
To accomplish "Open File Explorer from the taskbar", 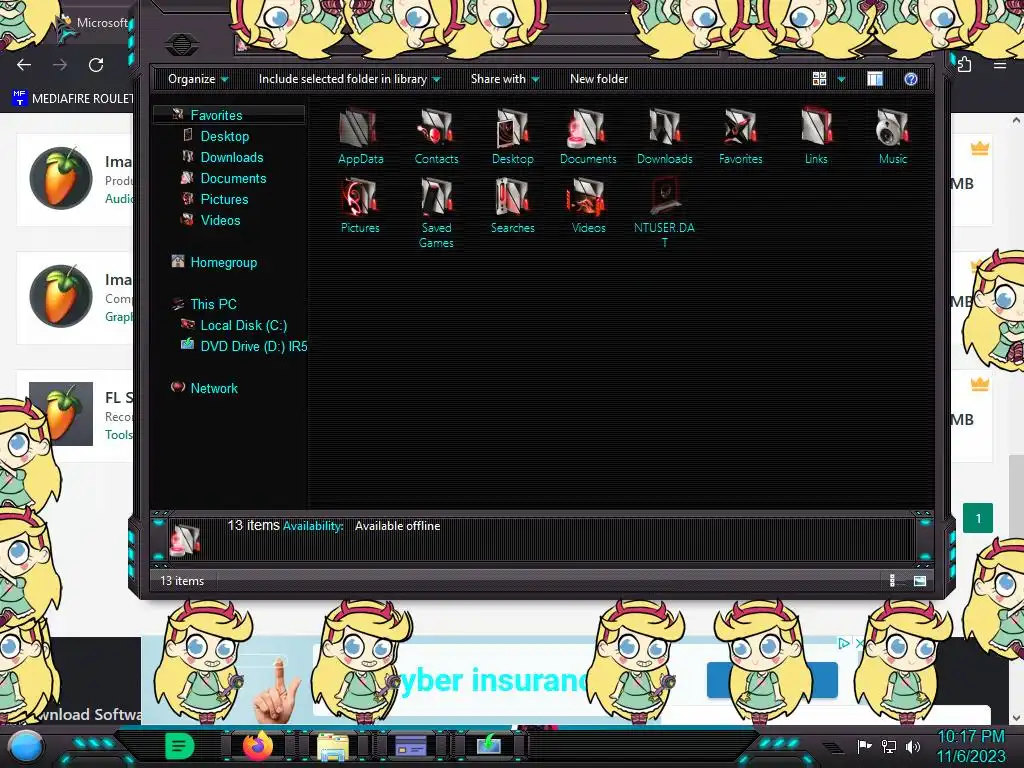I will 332,746.
